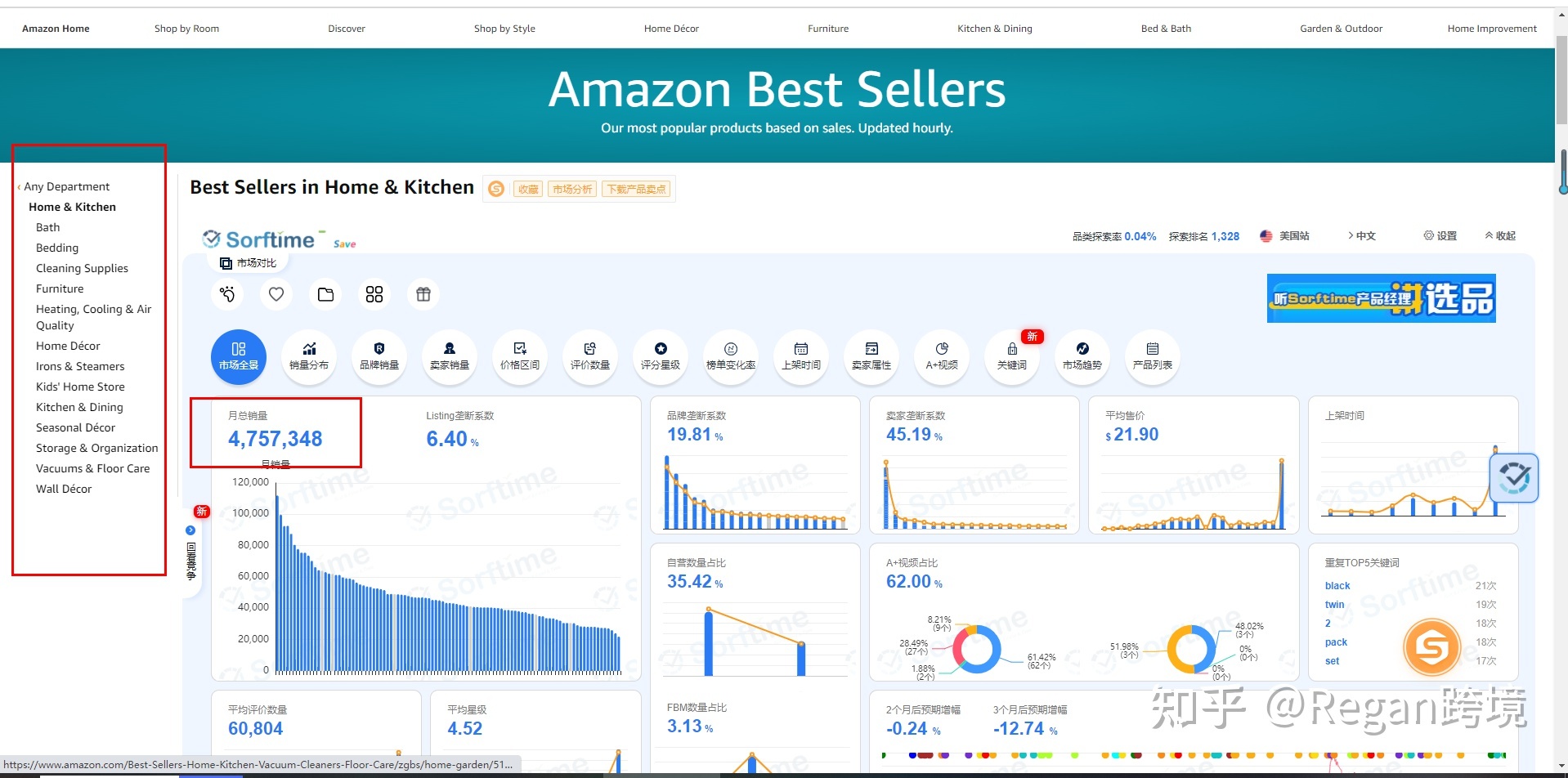Open the 美国站 site selector

pos(1285,235)
